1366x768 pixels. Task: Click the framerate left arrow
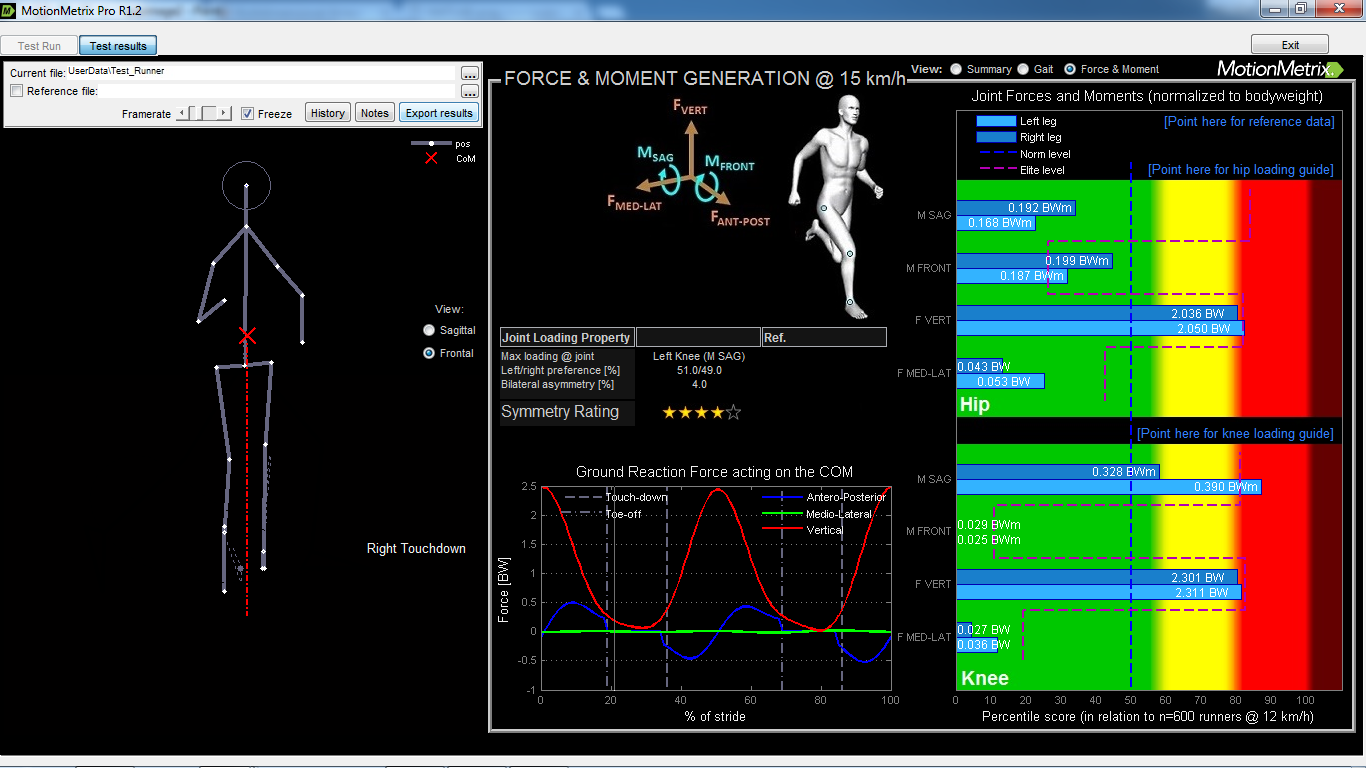click(x=183, y=113)
